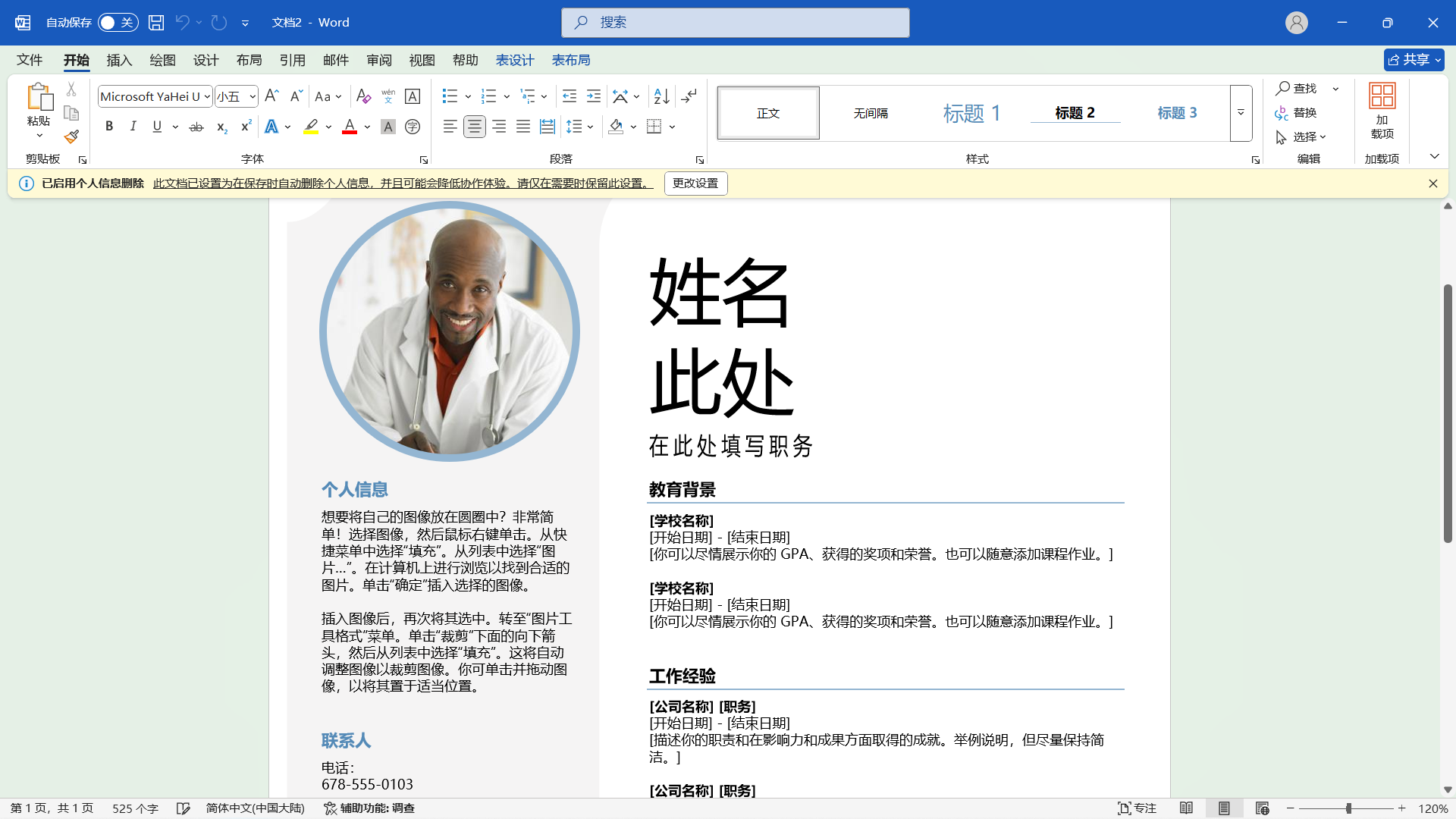This screenshot has height=819, width=1456.
Task: Click the Format Painter brush icon
Action: (x=71, y=137)
